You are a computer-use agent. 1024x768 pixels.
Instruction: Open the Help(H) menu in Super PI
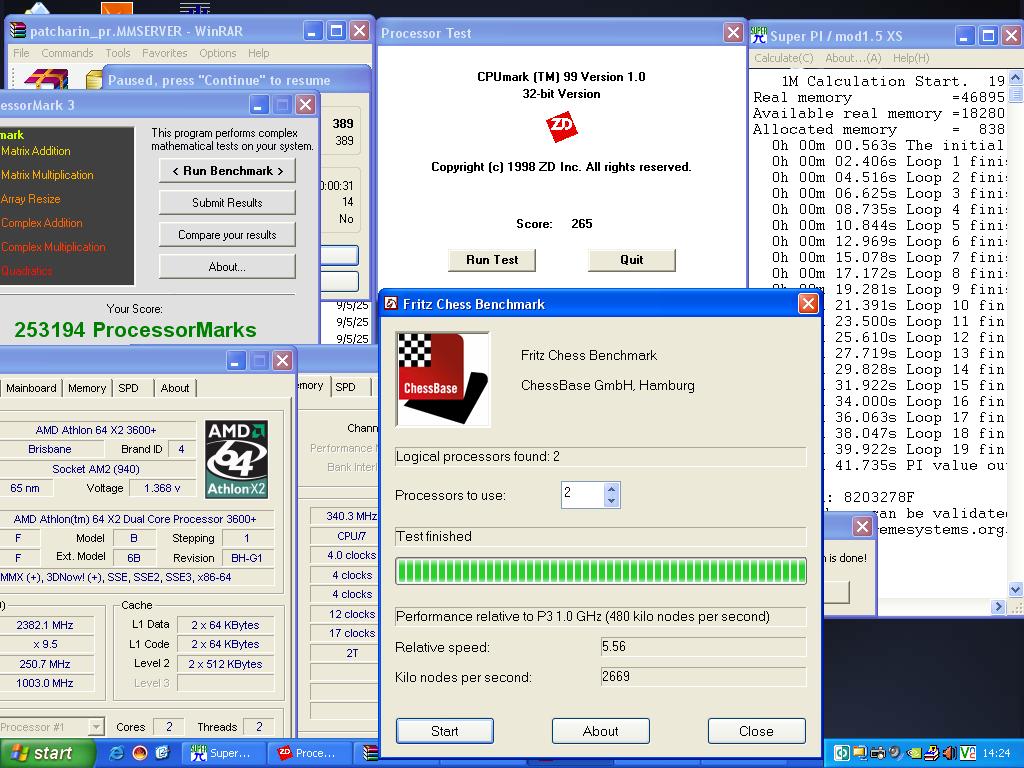click(x=911, y=58)
